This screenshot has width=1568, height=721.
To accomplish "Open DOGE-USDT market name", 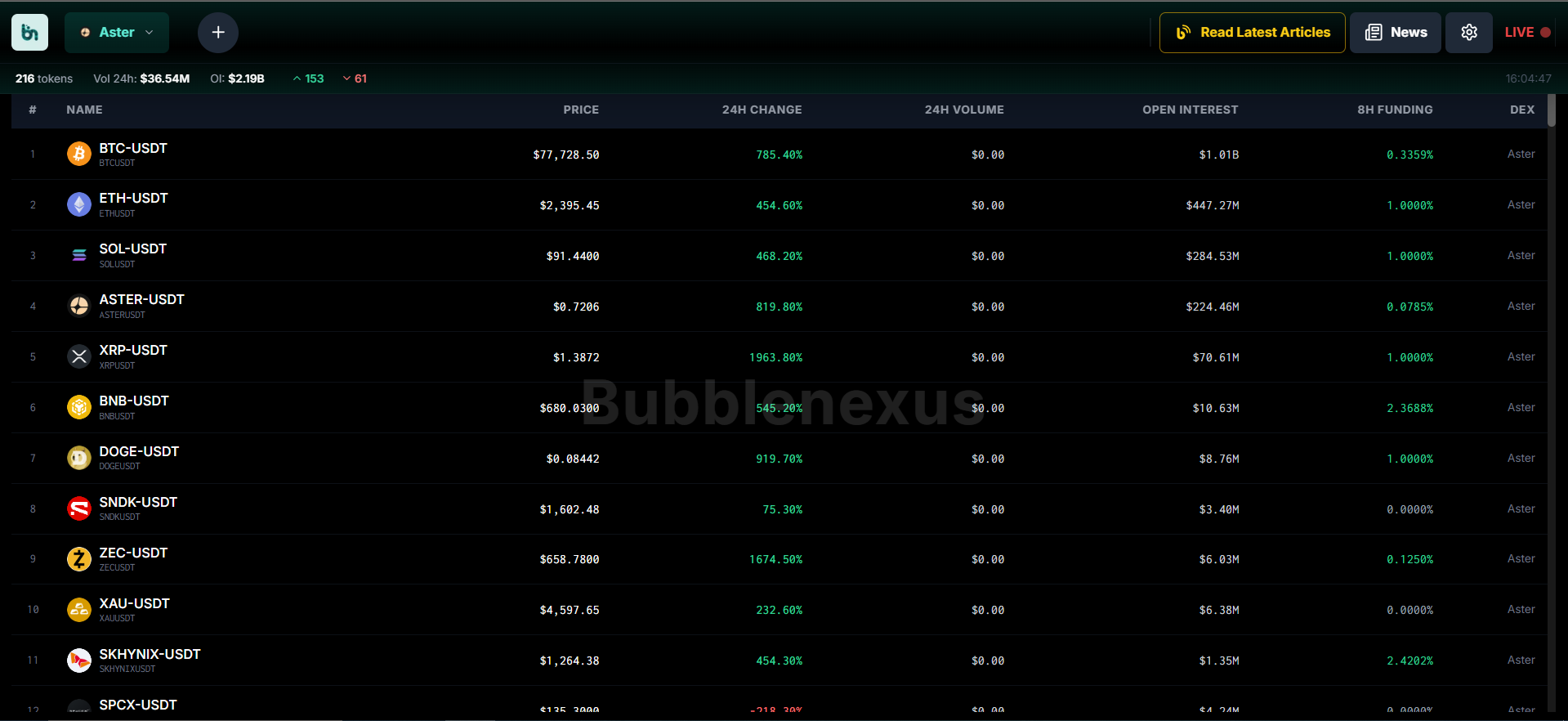I will pyautogui.click(x=139, y=452).
